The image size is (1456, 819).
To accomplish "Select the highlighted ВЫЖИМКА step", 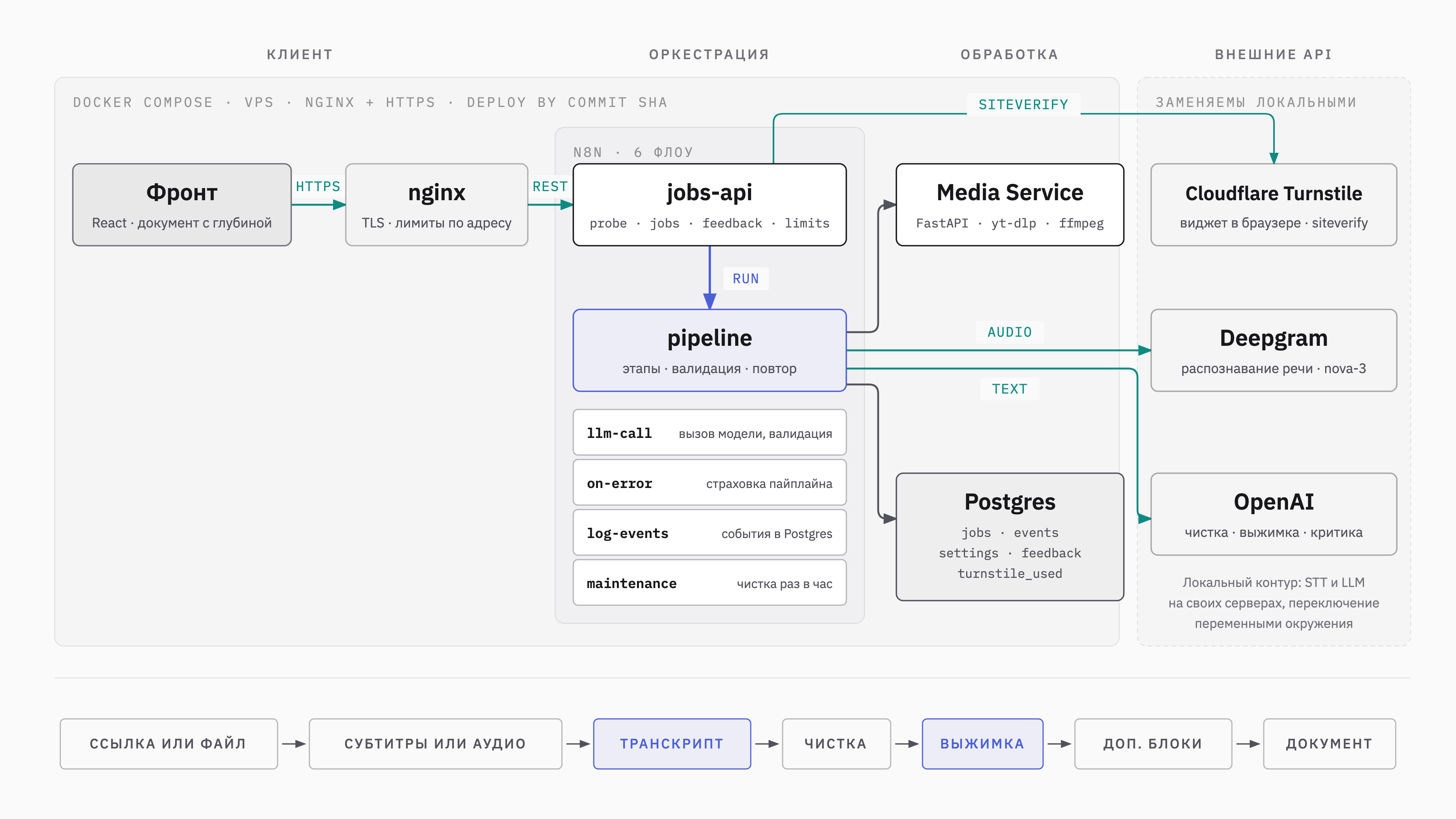I will [982, 744].
